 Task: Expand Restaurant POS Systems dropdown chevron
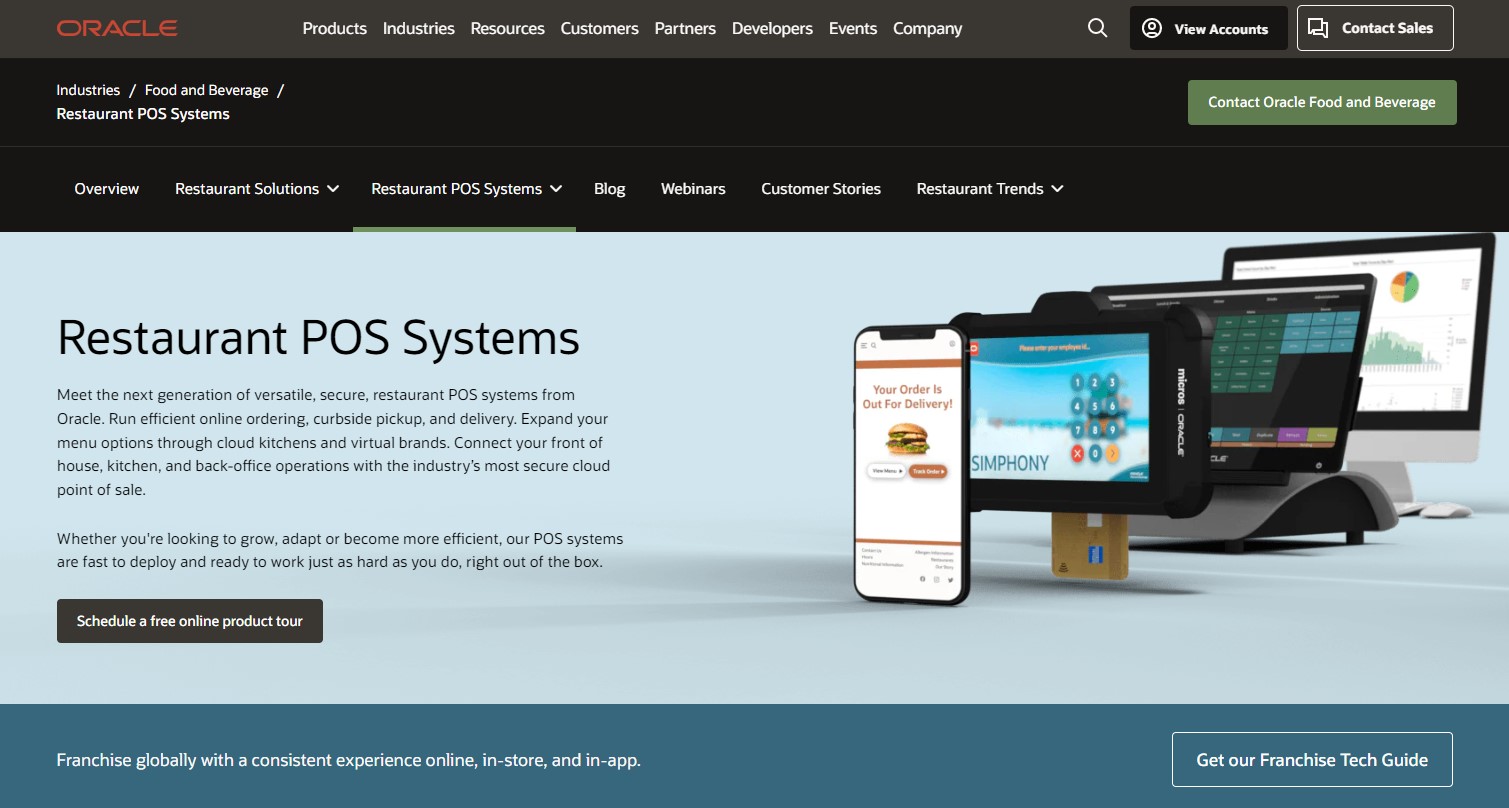[x=556, y=189]
